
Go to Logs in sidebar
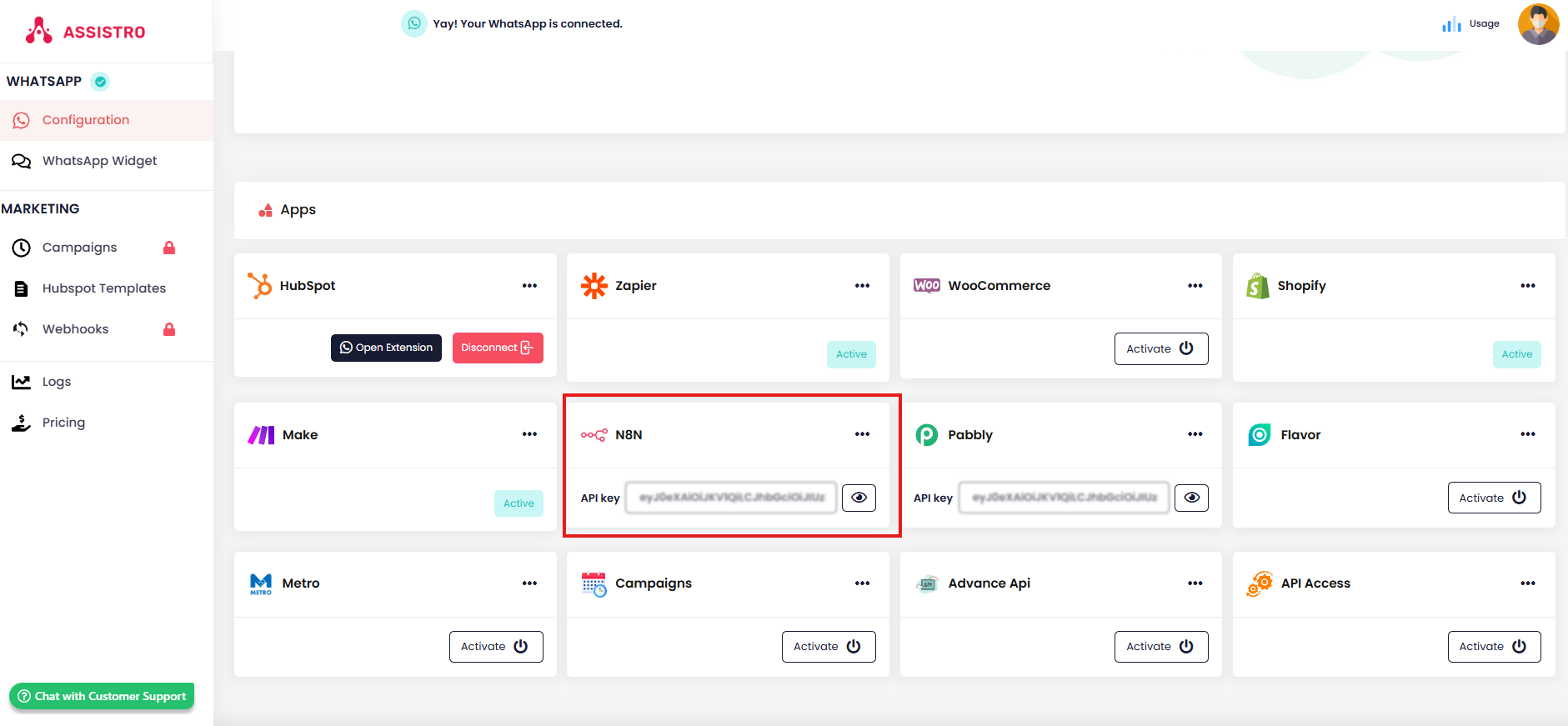[57, 382]
